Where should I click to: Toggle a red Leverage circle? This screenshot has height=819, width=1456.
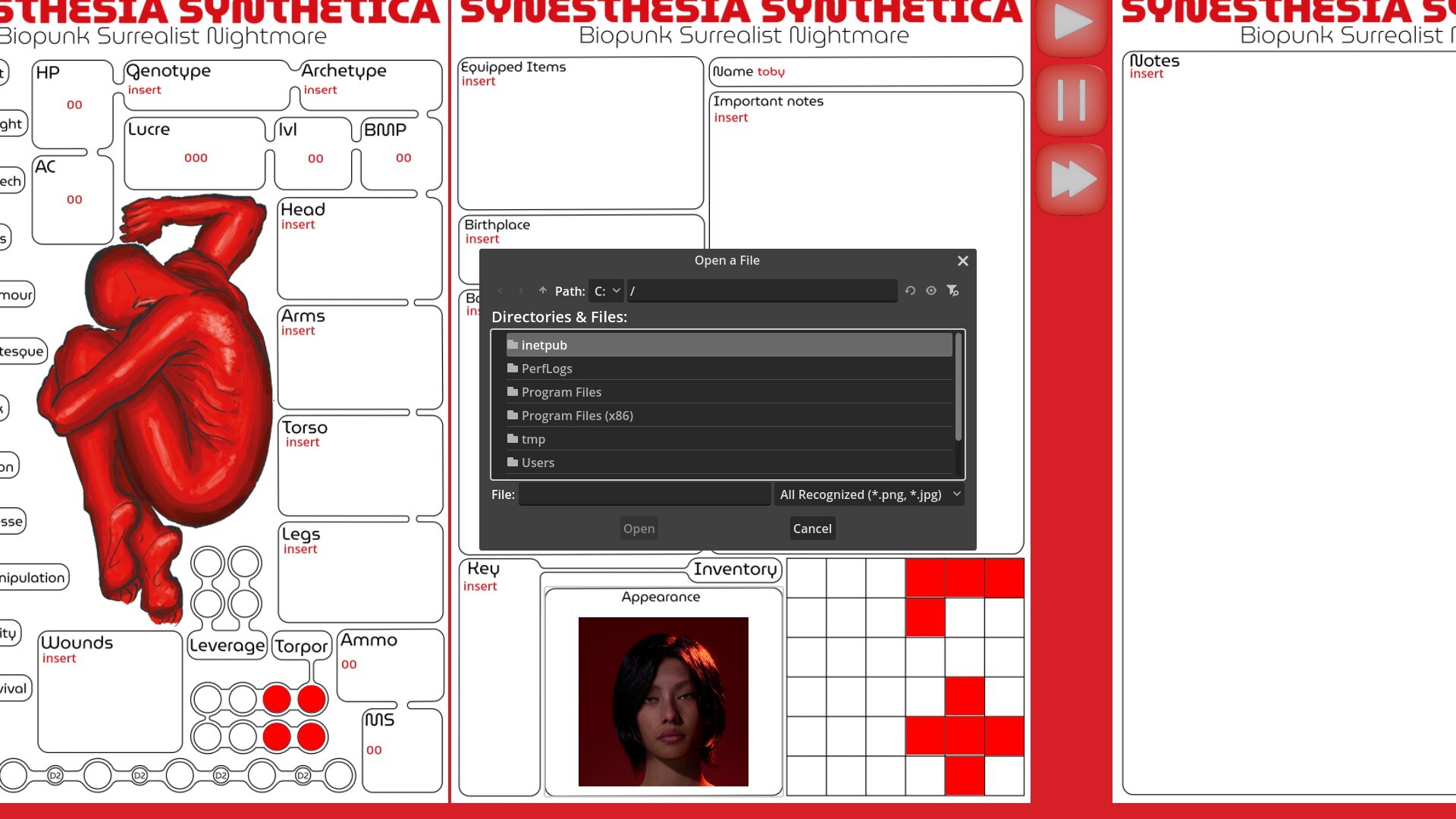tap(278, 698)
